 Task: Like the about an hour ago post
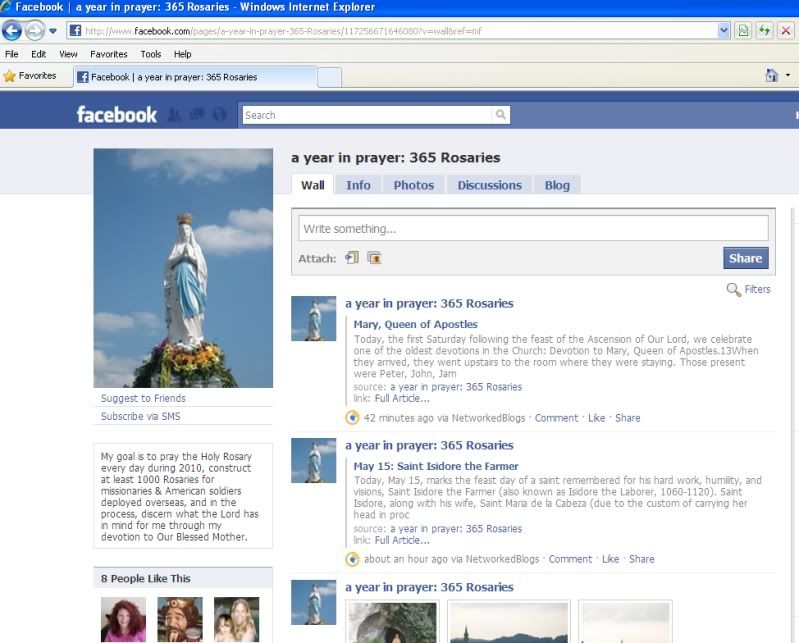coord(610,559)
